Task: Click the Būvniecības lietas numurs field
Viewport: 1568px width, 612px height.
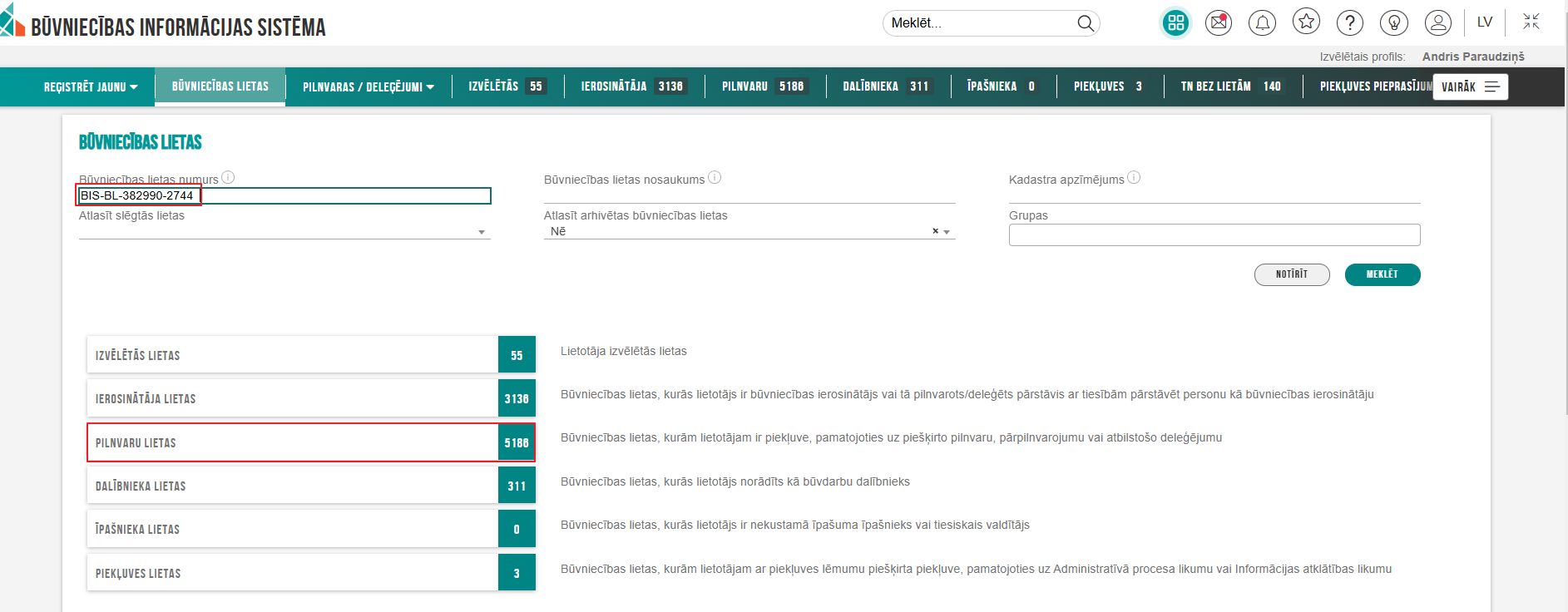Action: click(284, 195)
